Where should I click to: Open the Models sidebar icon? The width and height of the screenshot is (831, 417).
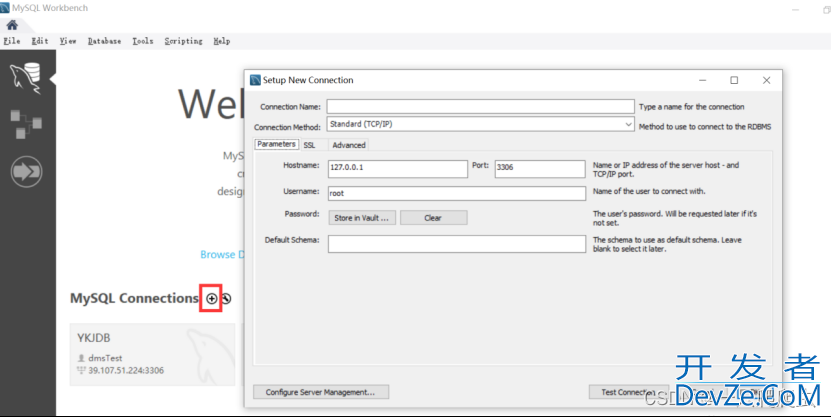25,124
